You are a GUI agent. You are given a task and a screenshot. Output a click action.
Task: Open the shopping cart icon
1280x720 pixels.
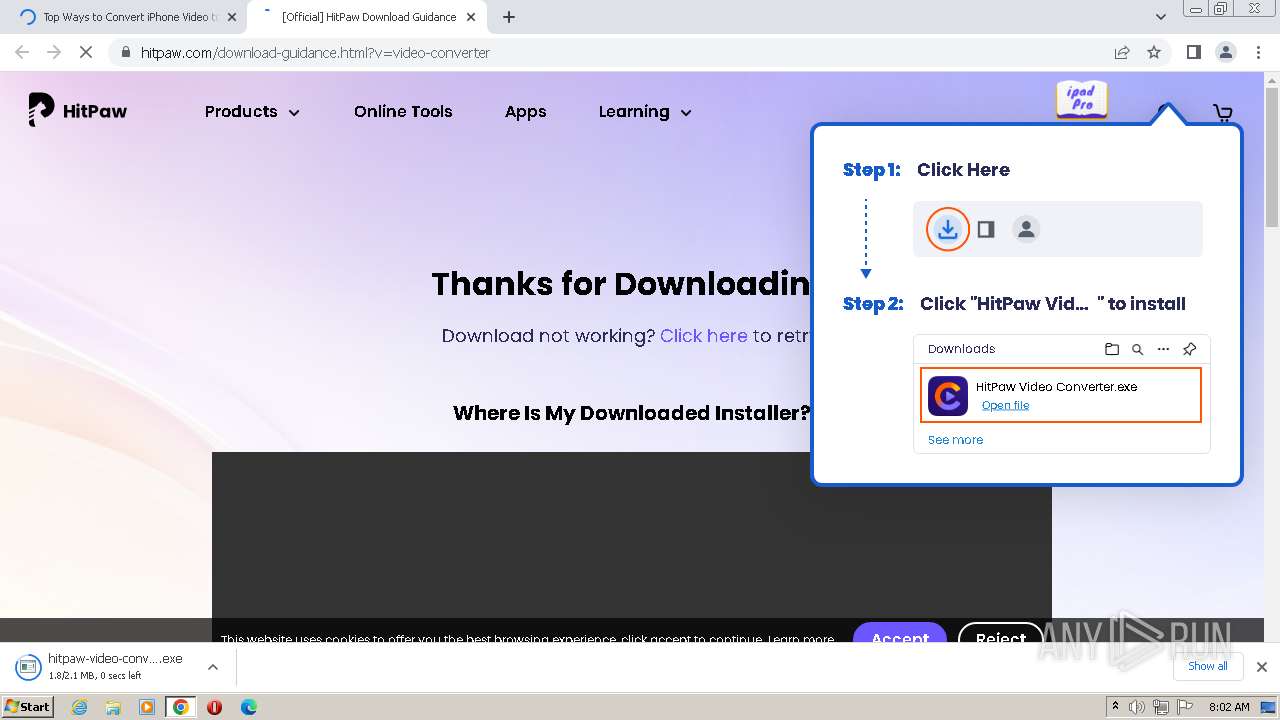[x=1222, y=113]
